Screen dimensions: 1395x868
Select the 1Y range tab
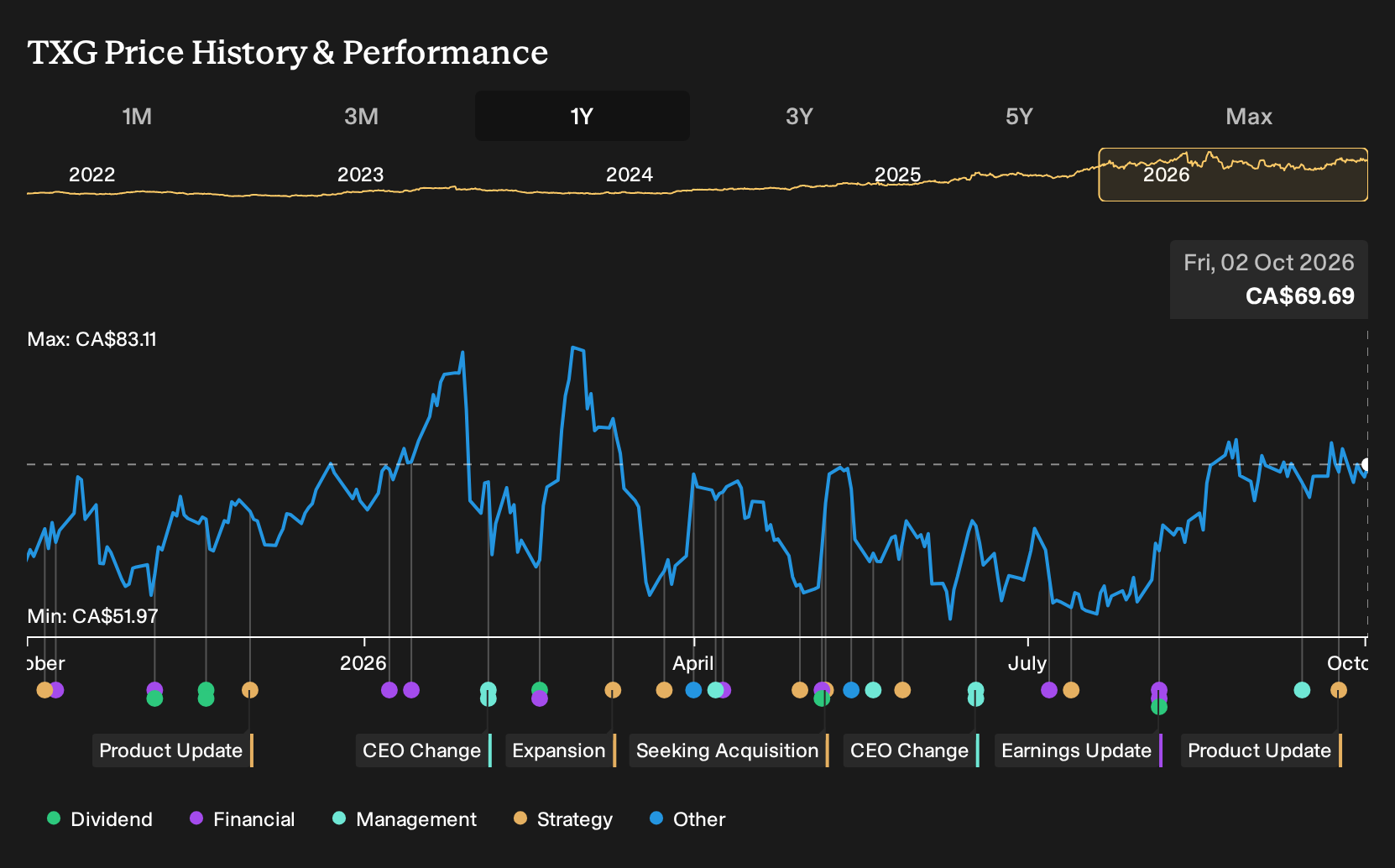coord(583,116)
